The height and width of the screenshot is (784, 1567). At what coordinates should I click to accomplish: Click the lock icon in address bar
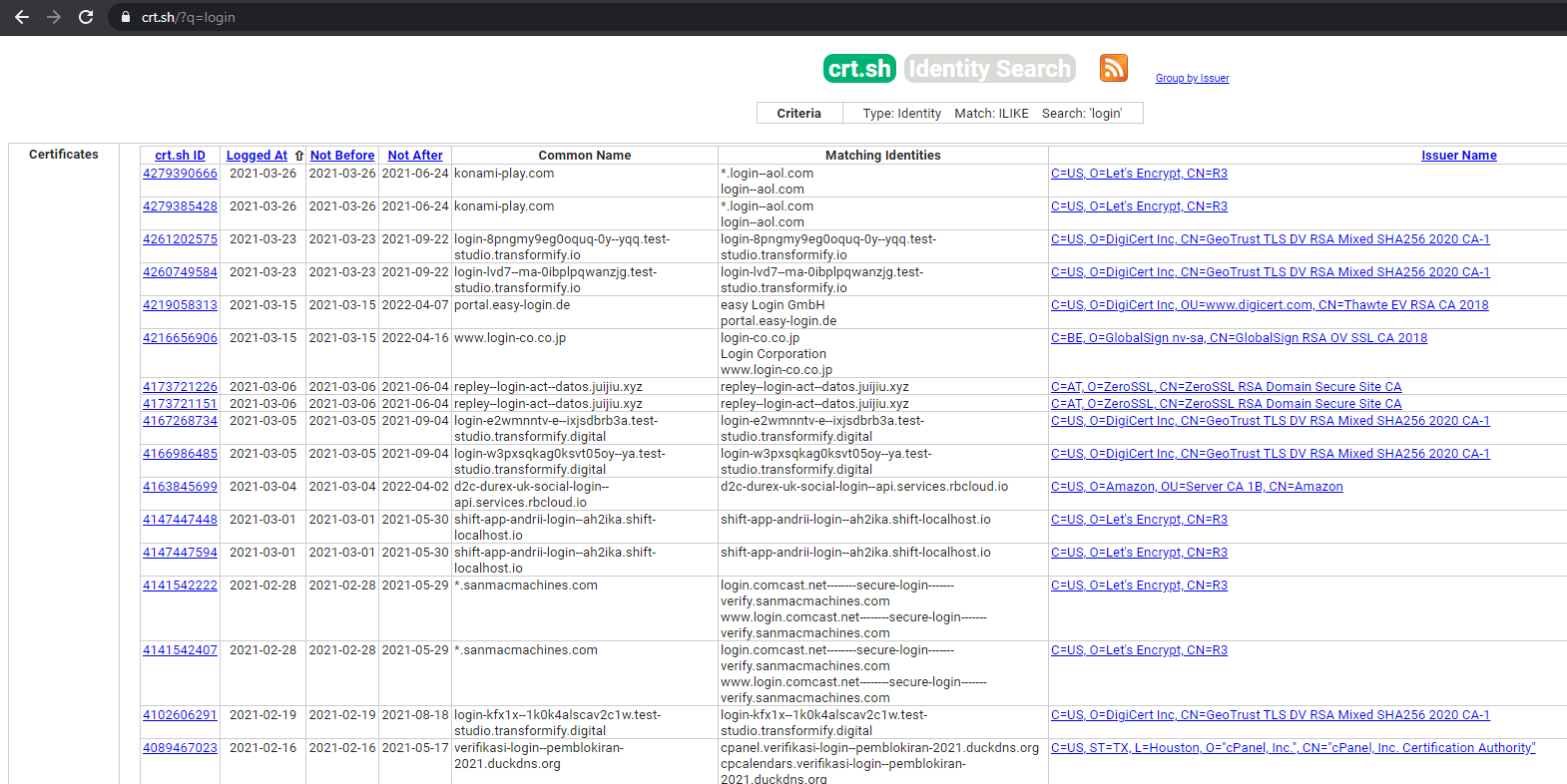click(x=126, y=17)
